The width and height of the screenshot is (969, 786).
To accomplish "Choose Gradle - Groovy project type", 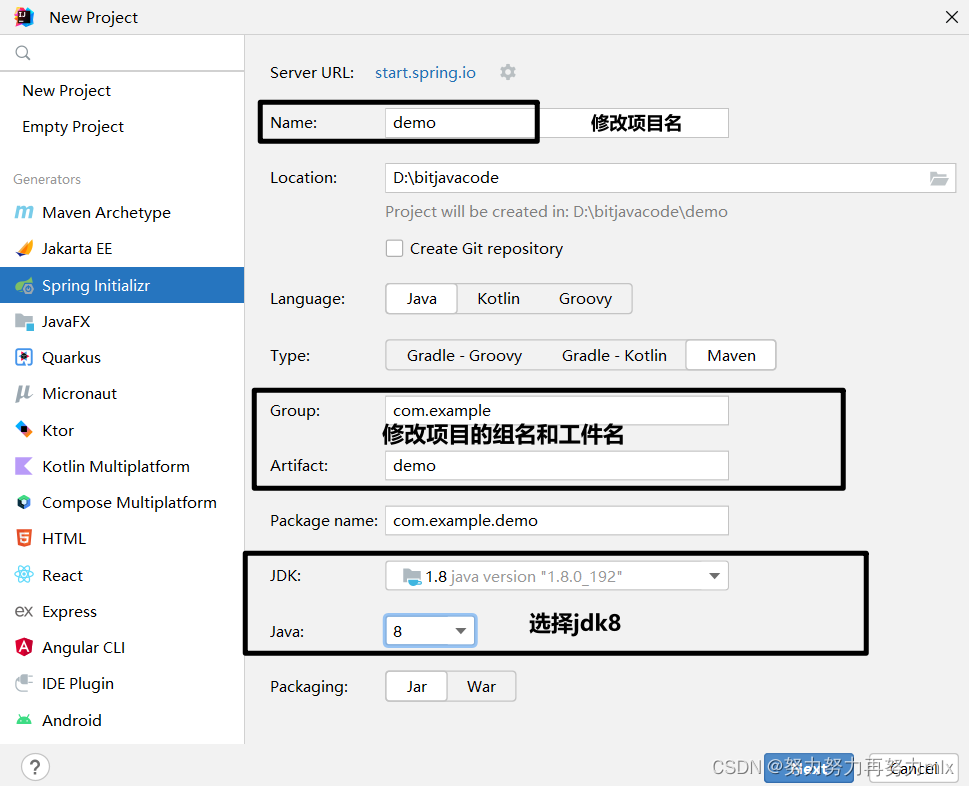I will (x=464, y=356).
